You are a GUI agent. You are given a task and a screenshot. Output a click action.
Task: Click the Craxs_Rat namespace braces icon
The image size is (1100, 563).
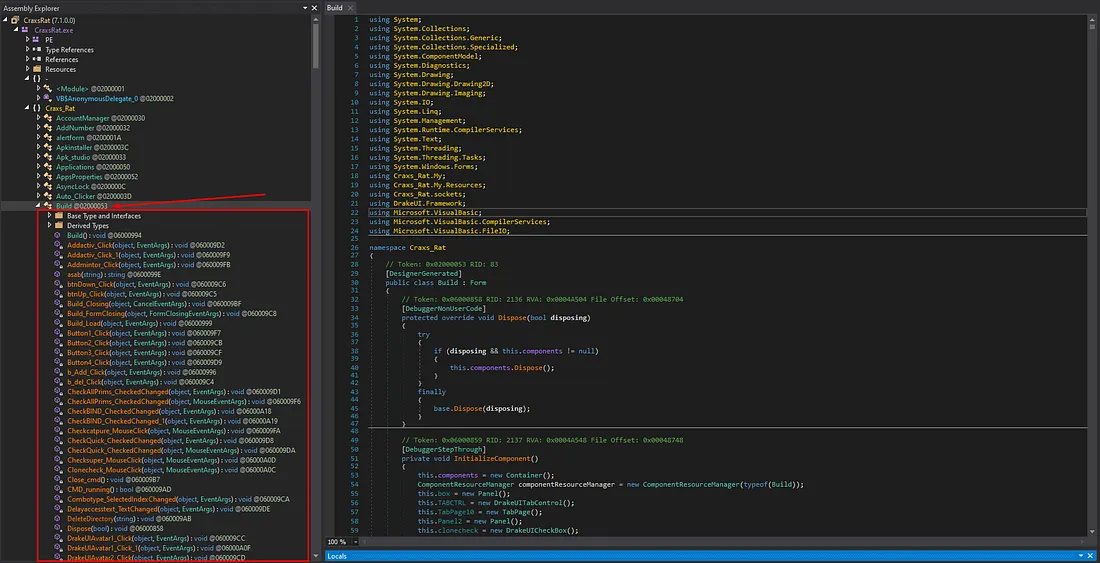coord(37,108)
